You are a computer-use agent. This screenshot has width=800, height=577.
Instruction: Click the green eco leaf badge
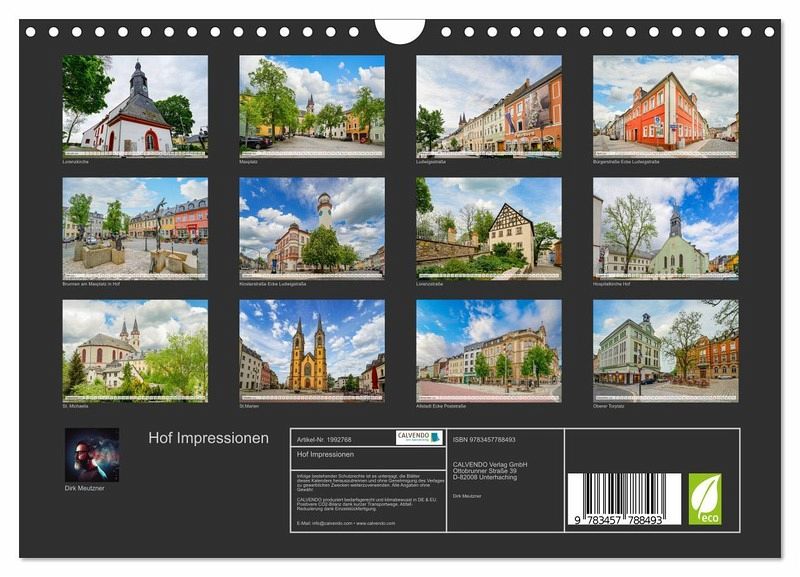pyautogui.click(x=704, y=498)
